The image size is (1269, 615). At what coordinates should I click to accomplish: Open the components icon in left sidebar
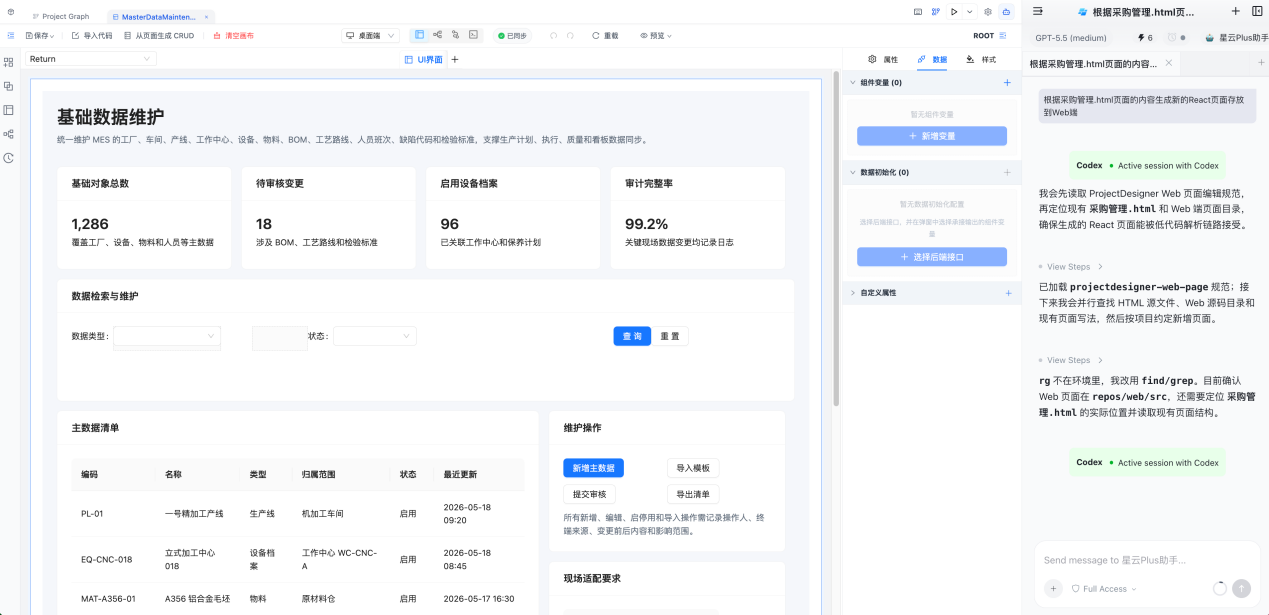(x=9, y=62)
